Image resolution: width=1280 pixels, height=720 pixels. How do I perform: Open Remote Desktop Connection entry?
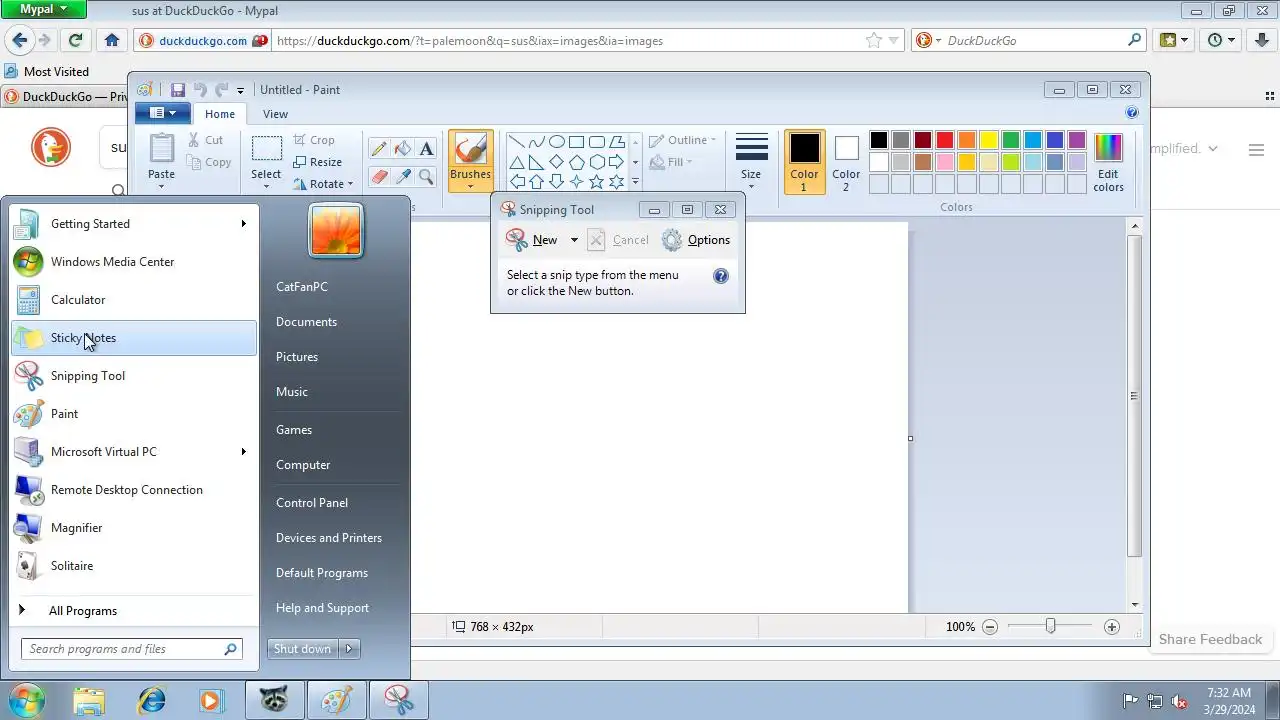pyautogui.click(x=134, y=490)
